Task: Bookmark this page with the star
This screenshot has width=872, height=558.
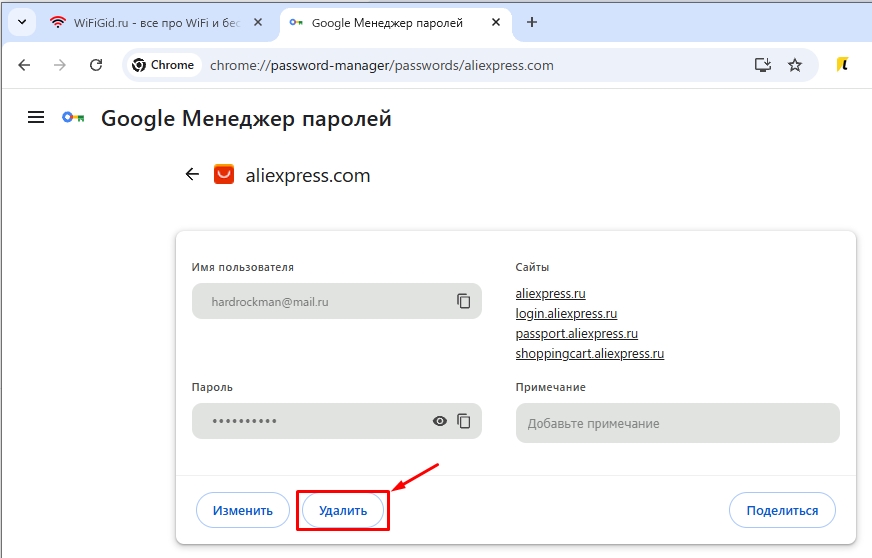Action: pos(795,65)
